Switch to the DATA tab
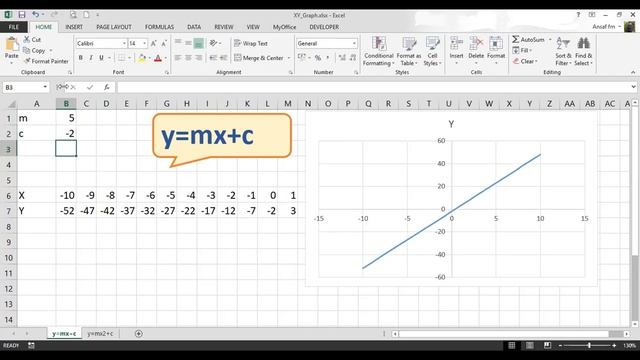The image size is (640, 360). tap(194, 27)
